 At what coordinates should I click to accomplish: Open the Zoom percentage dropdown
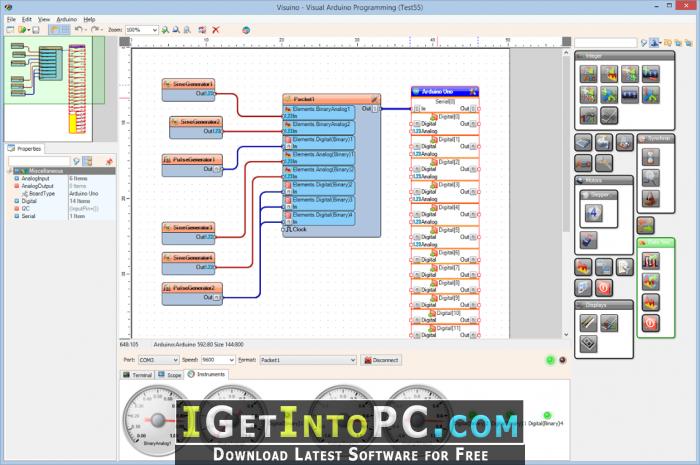[154, 30]
